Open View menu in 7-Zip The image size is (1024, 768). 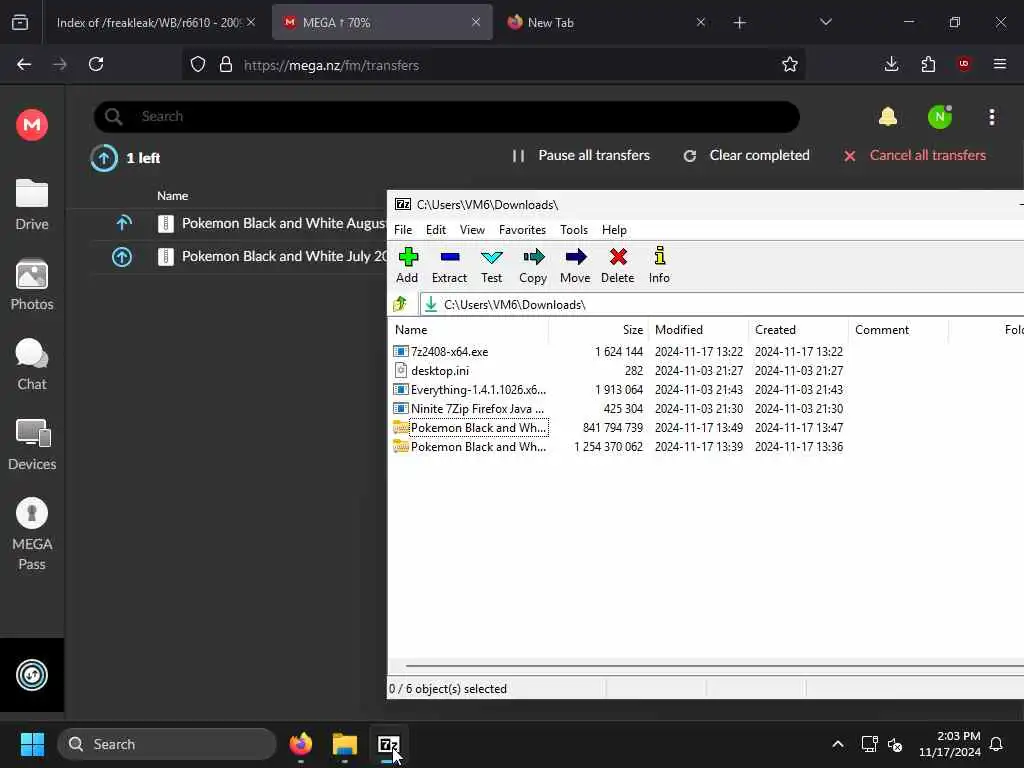click(x=472, y=230)
